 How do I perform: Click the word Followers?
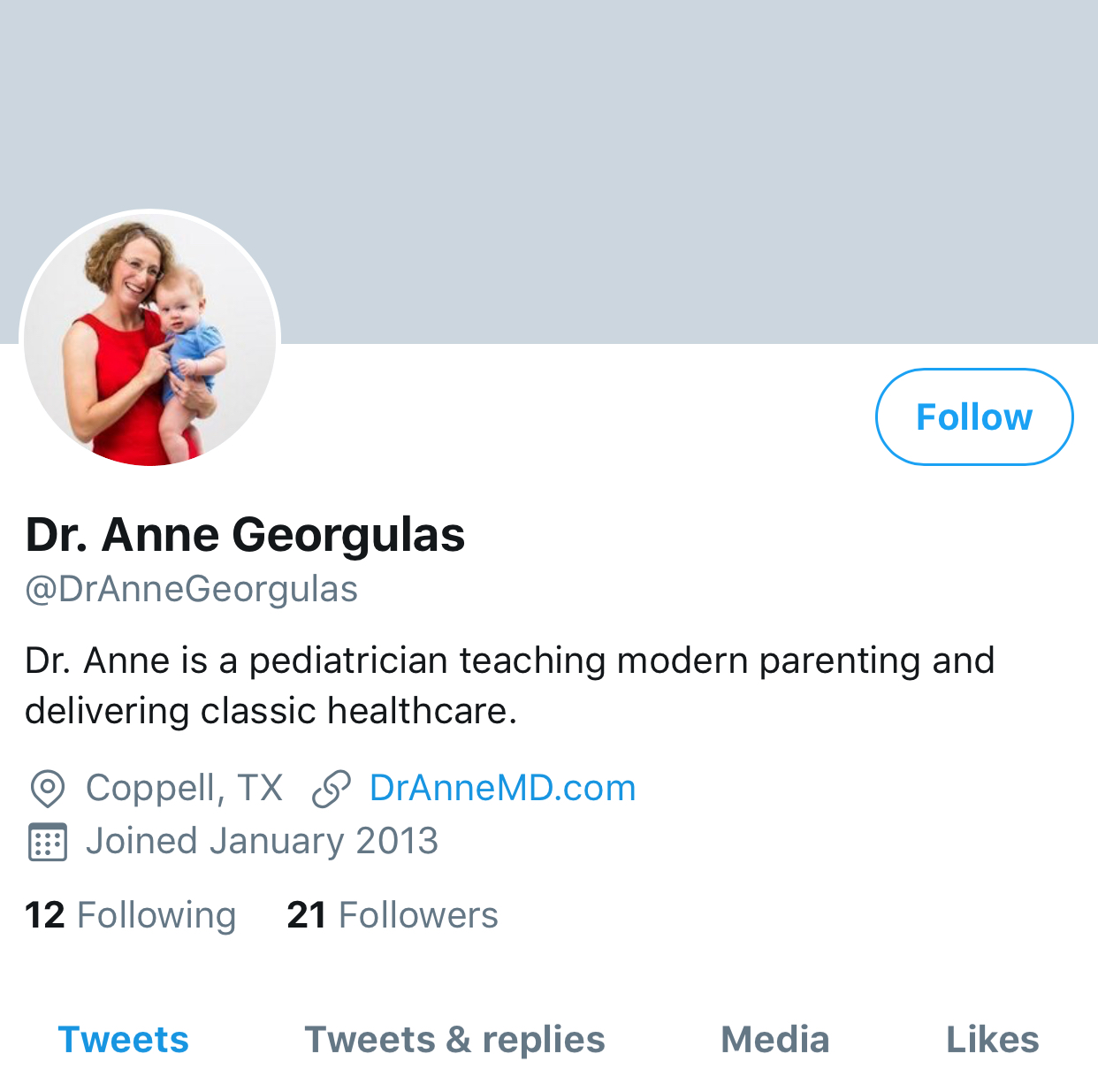tap(418, 915)
